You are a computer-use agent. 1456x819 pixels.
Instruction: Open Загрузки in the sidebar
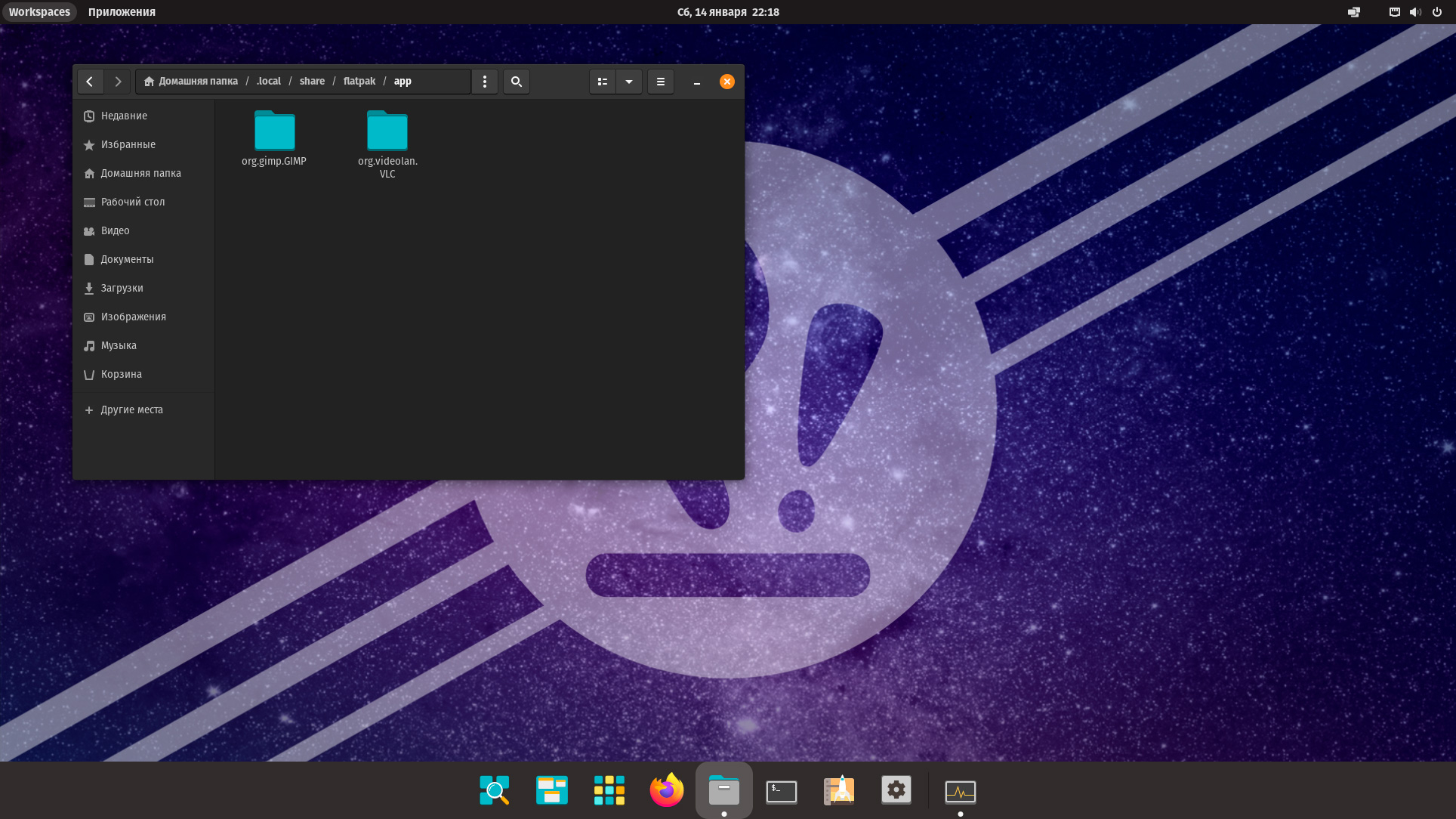point(122,288)
